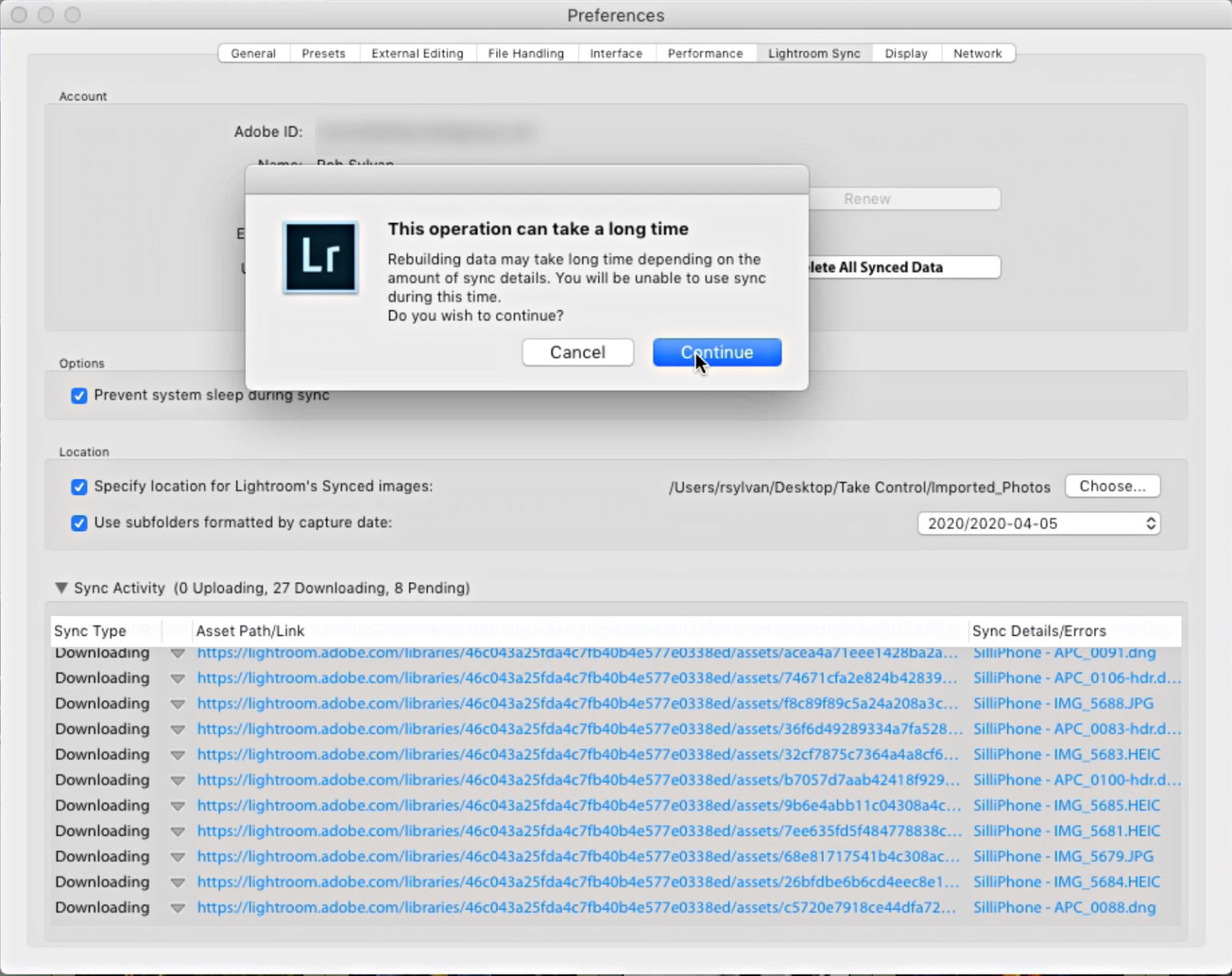
Task: Click the Continue button
Action: click(716, 352)
